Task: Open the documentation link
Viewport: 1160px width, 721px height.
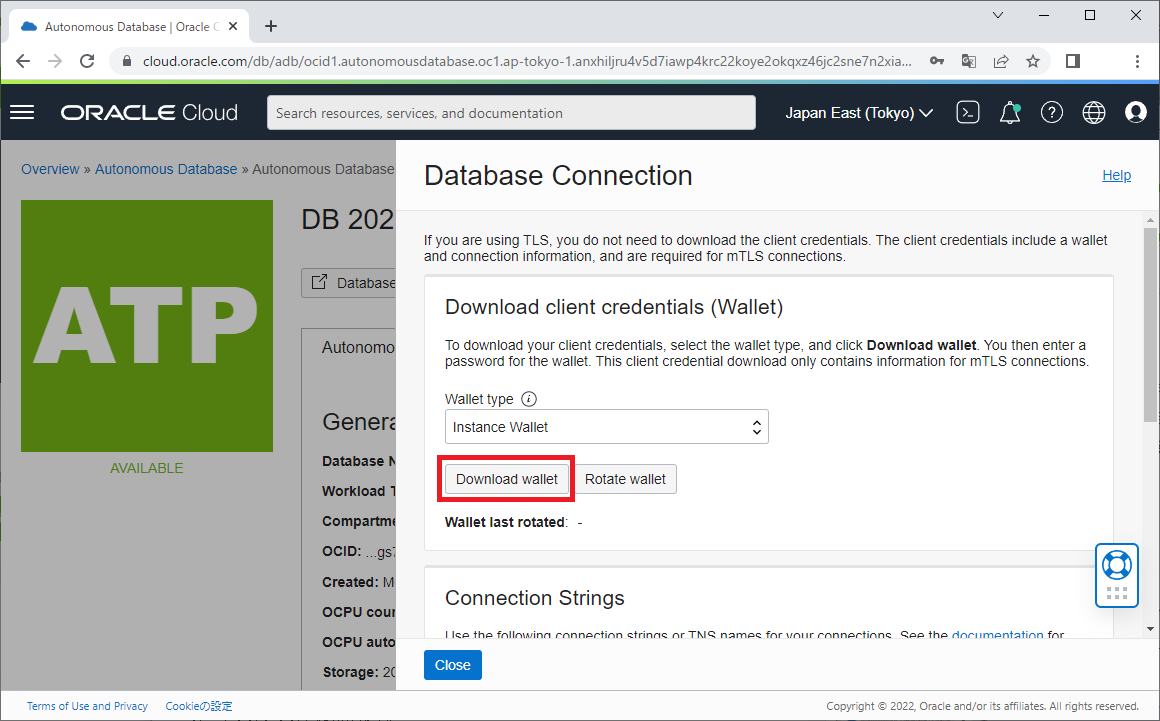Action: [x=997, y=634]
